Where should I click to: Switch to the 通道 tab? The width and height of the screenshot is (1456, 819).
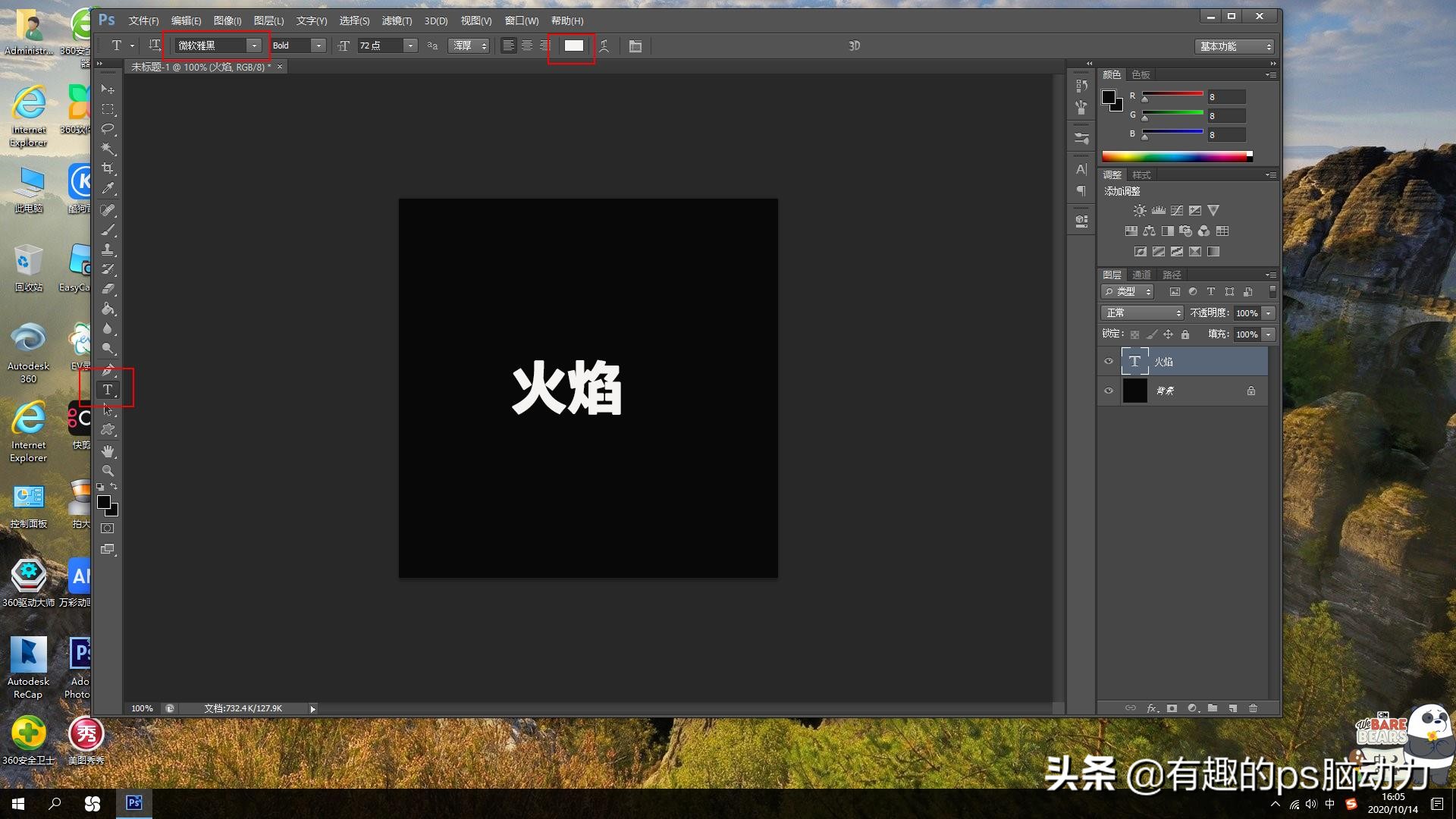coord(1141,275)
